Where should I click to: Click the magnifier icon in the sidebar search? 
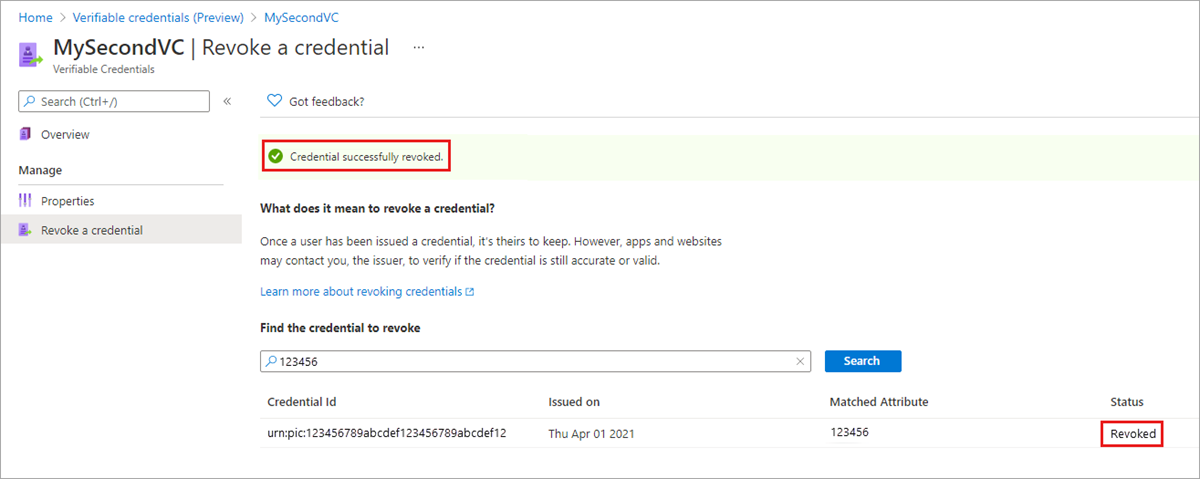click(x=32, y=101)
